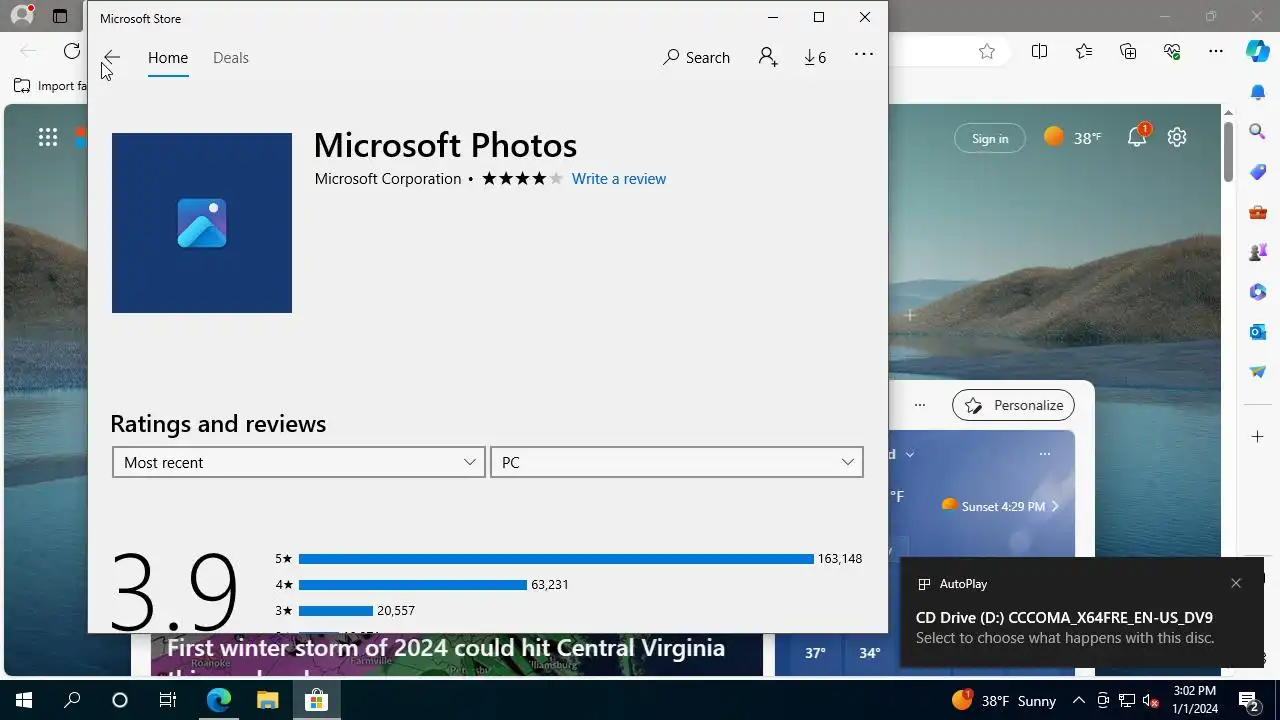Image resolution: width=1280 pixels, height=720 pixels.
Task: Click the 4-star rating bar
Action: [413, 585]
